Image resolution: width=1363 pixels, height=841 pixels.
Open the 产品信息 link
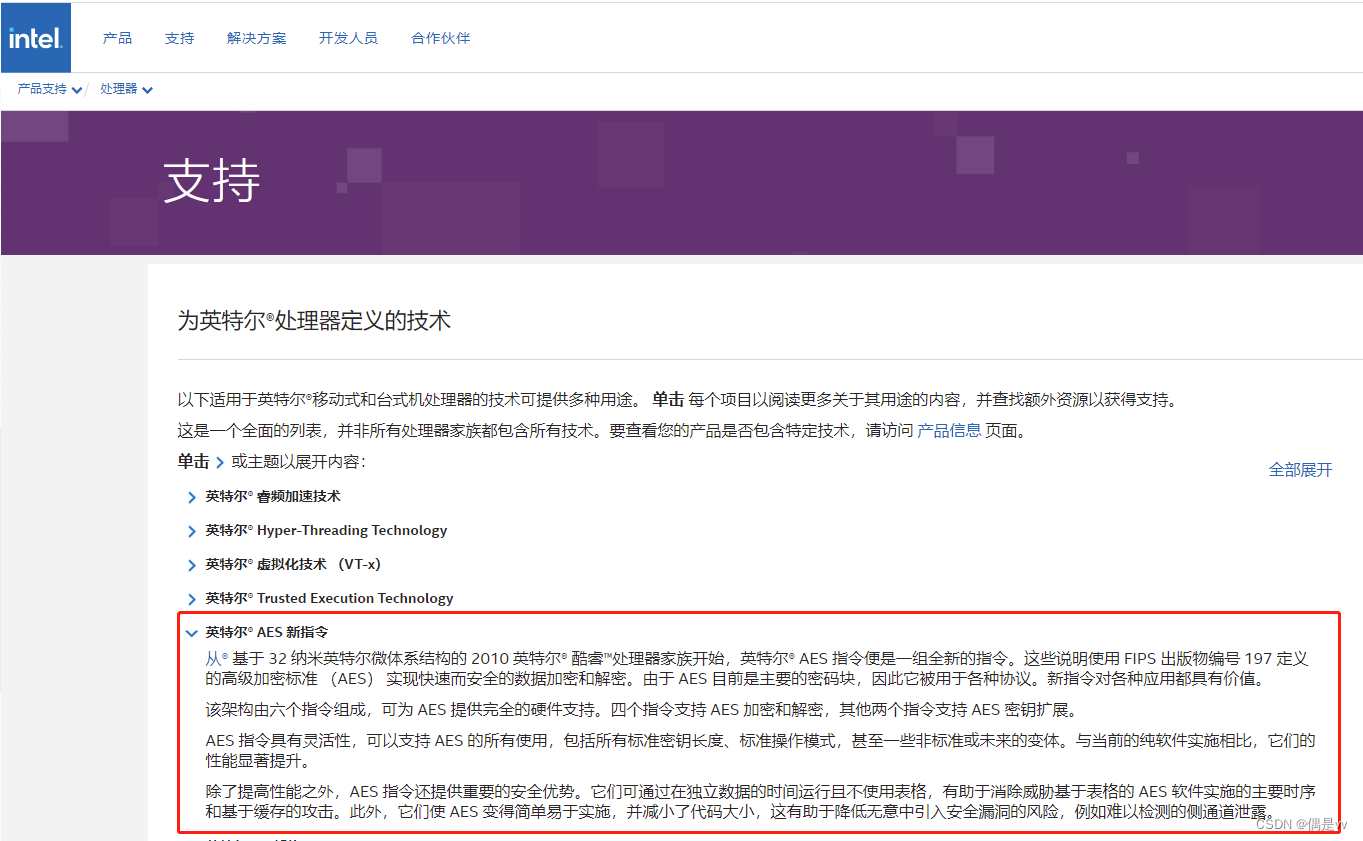(949, 431)
